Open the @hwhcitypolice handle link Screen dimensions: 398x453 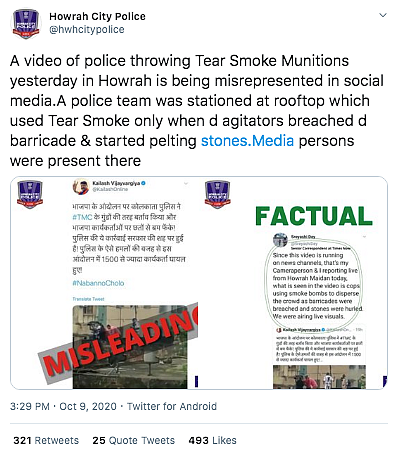click(87, 30)
